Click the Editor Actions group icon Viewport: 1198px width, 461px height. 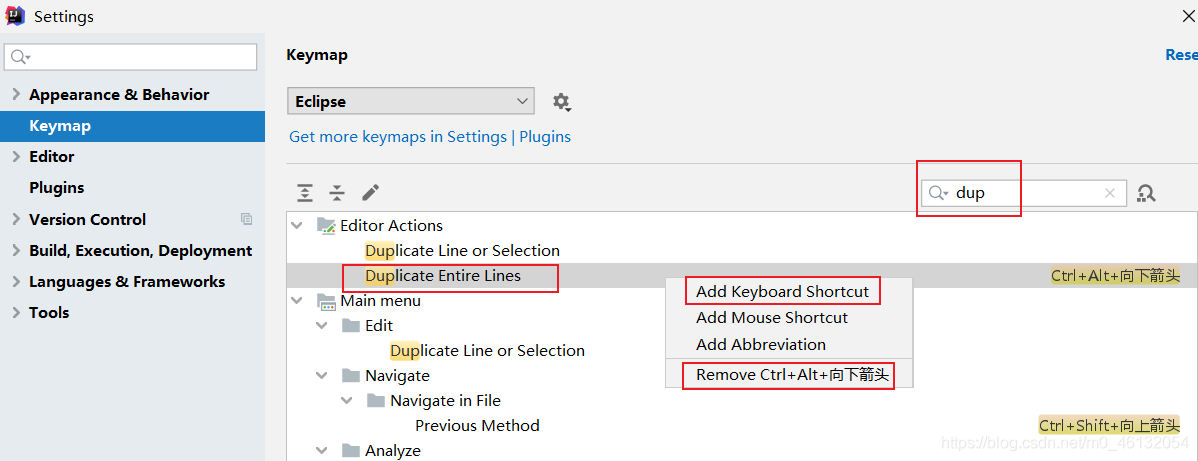[326, 226]
